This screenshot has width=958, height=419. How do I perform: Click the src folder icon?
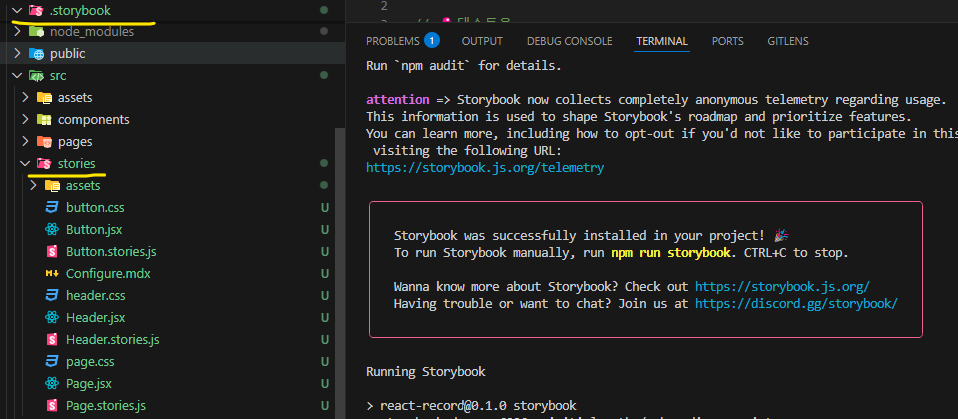click(36, 76)
